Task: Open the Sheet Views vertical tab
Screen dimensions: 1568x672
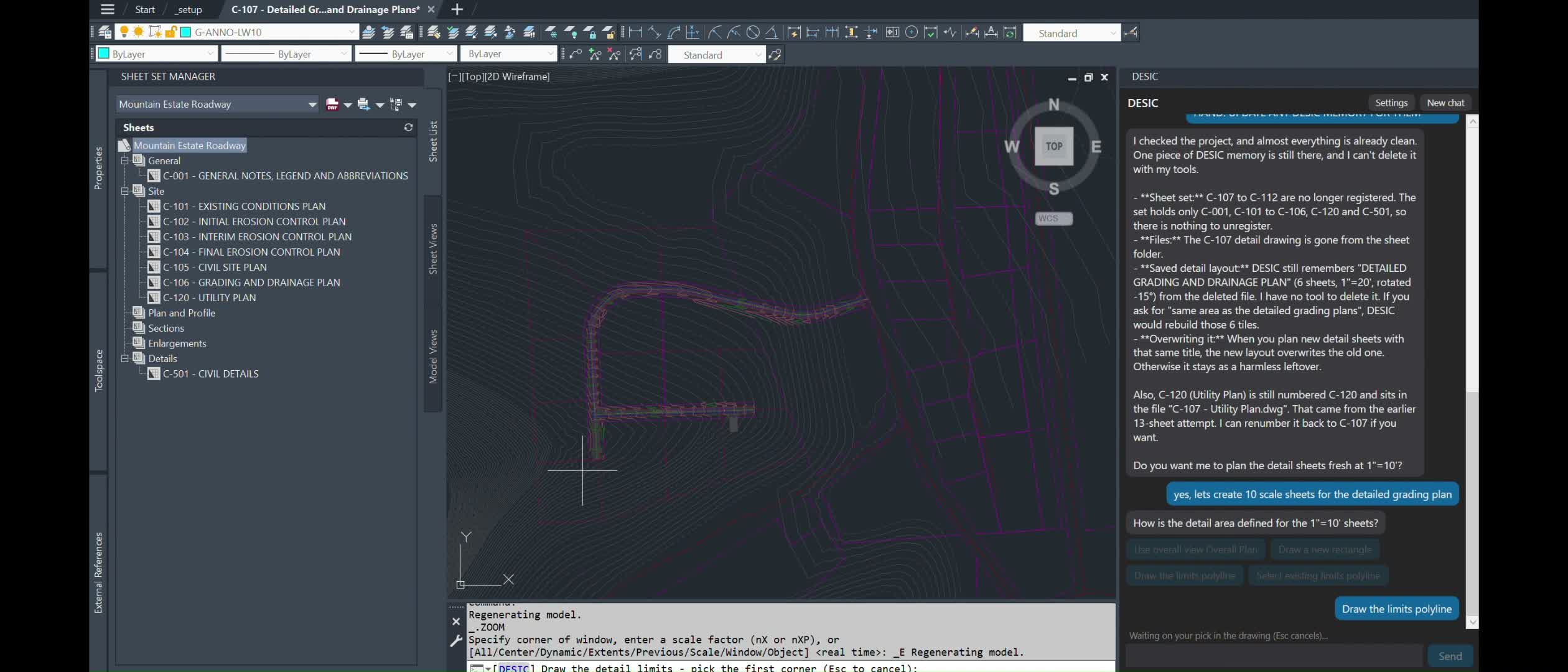Action: click(433, 249)
